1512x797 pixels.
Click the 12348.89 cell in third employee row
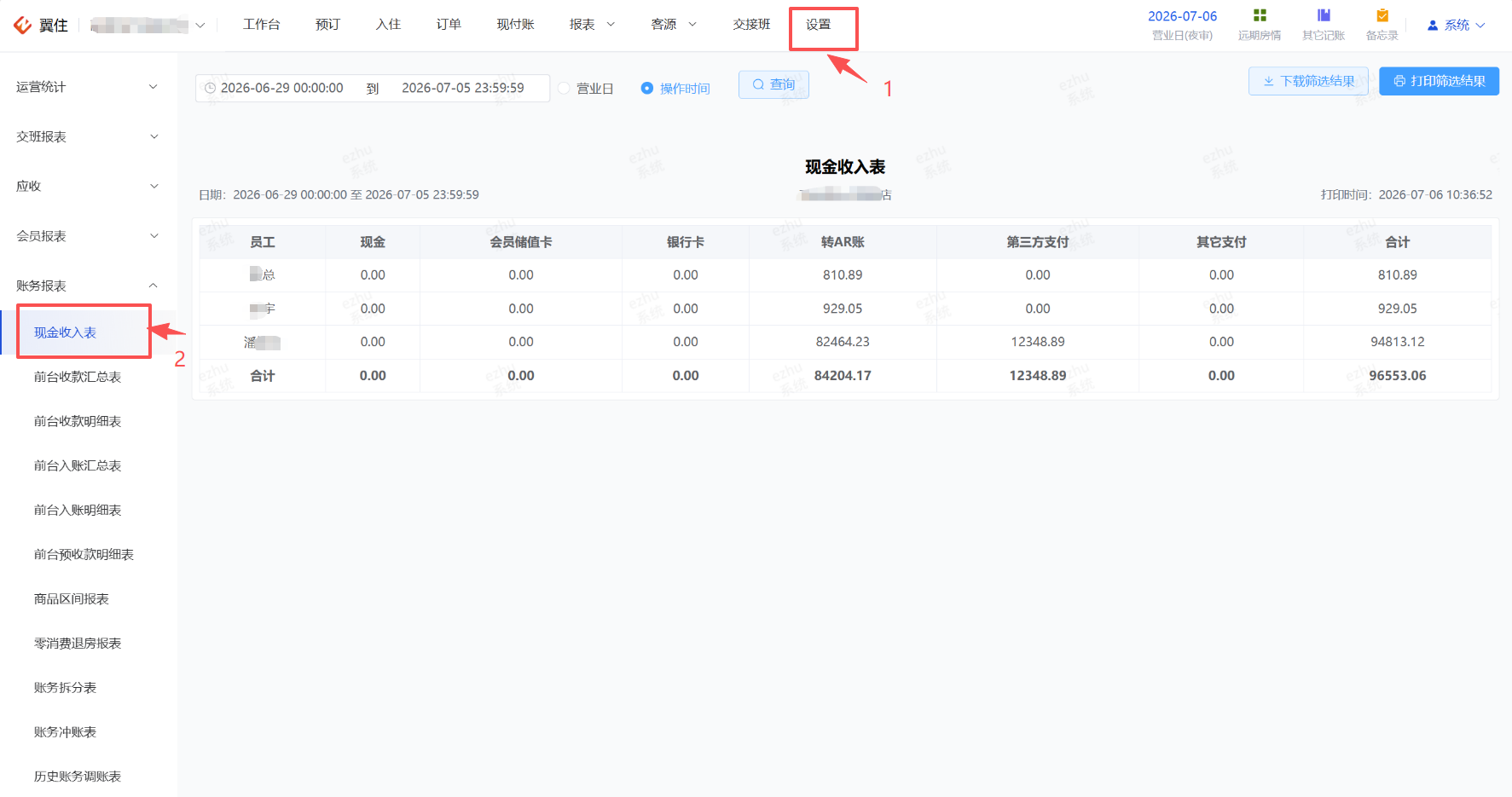1038,342
